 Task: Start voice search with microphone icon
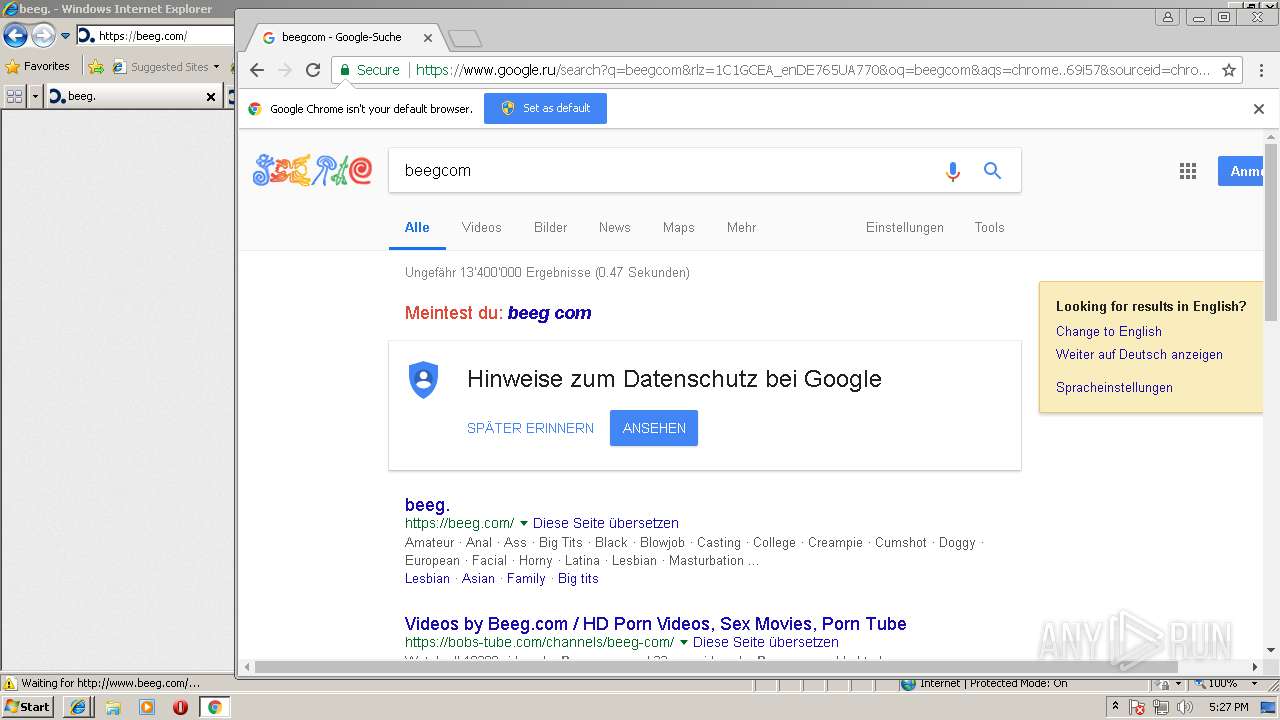(x=953, y=171)
